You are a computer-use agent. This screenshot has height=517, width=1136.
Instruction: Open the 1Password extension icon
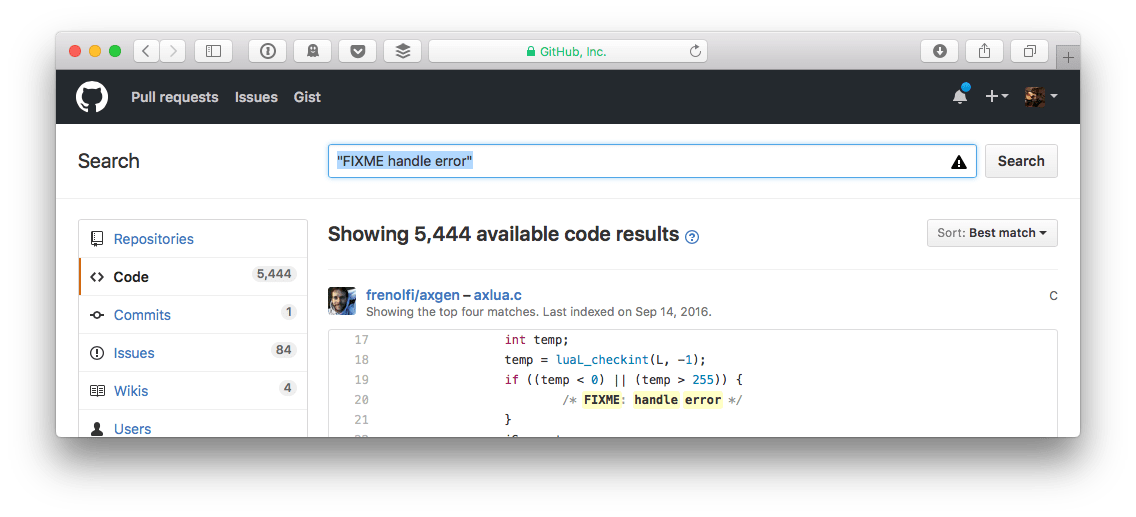[x=268, y=51]
